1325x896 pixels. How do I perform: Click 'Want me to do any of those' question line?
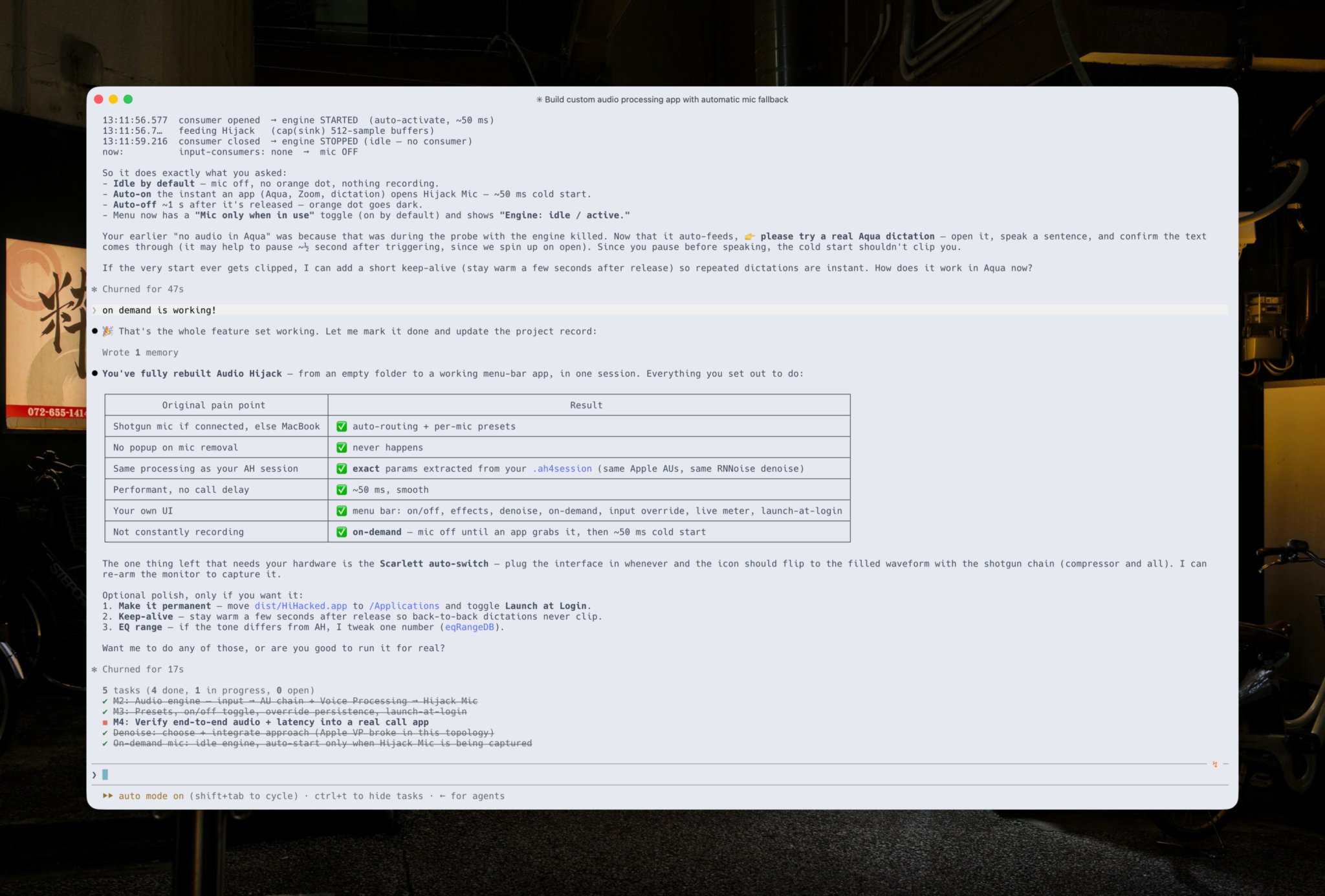point(274,648)
